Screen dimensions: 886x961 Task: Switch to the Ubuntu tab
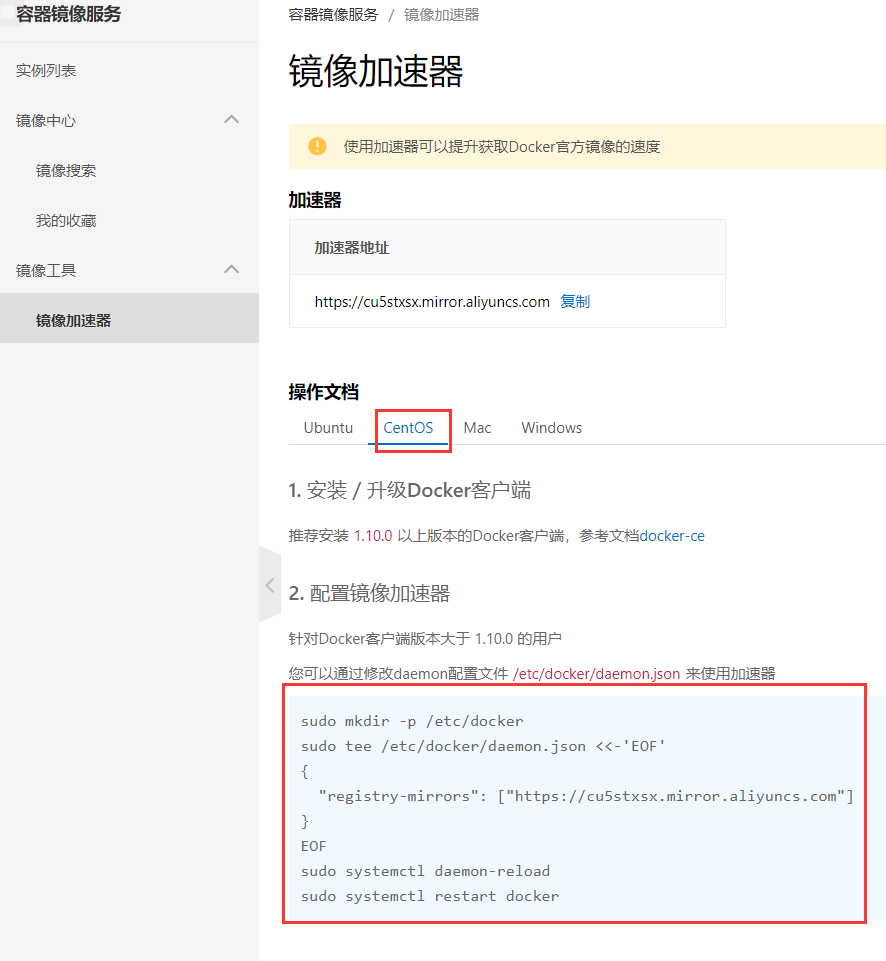(328, 427)
